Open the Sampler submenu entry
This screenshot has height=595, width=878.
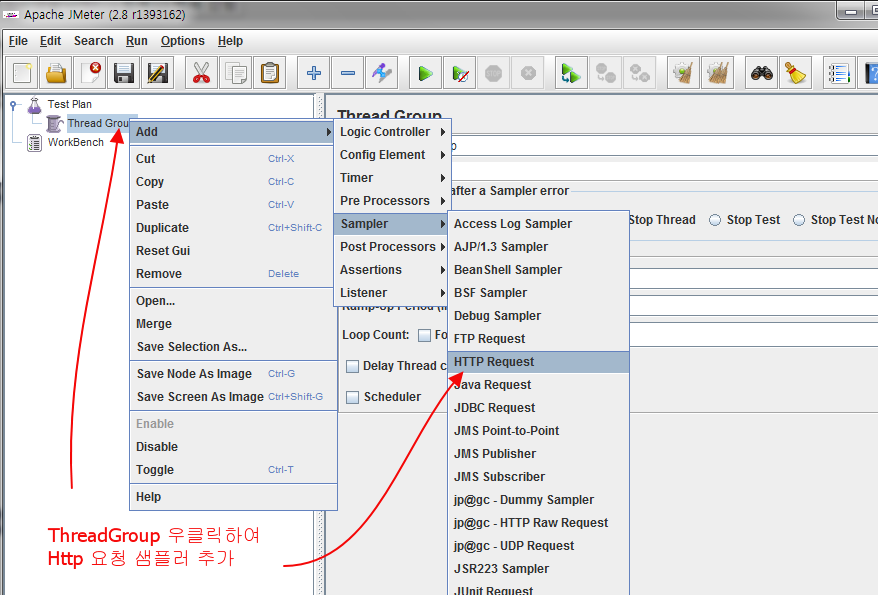[x=392, y=223]
